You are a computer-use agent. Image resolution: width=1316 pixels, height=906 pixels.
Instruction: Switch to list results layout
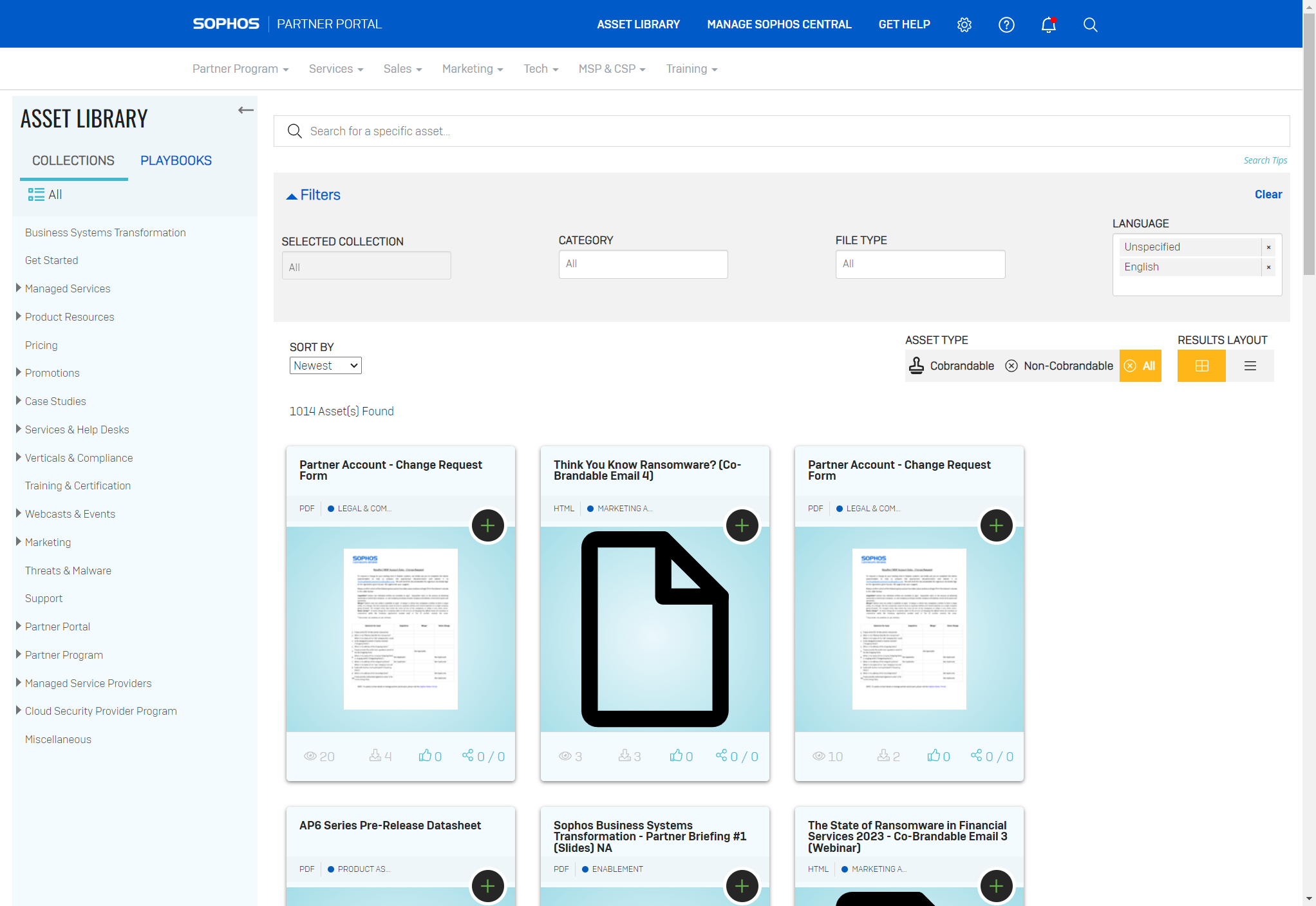tap(1250, 366)
